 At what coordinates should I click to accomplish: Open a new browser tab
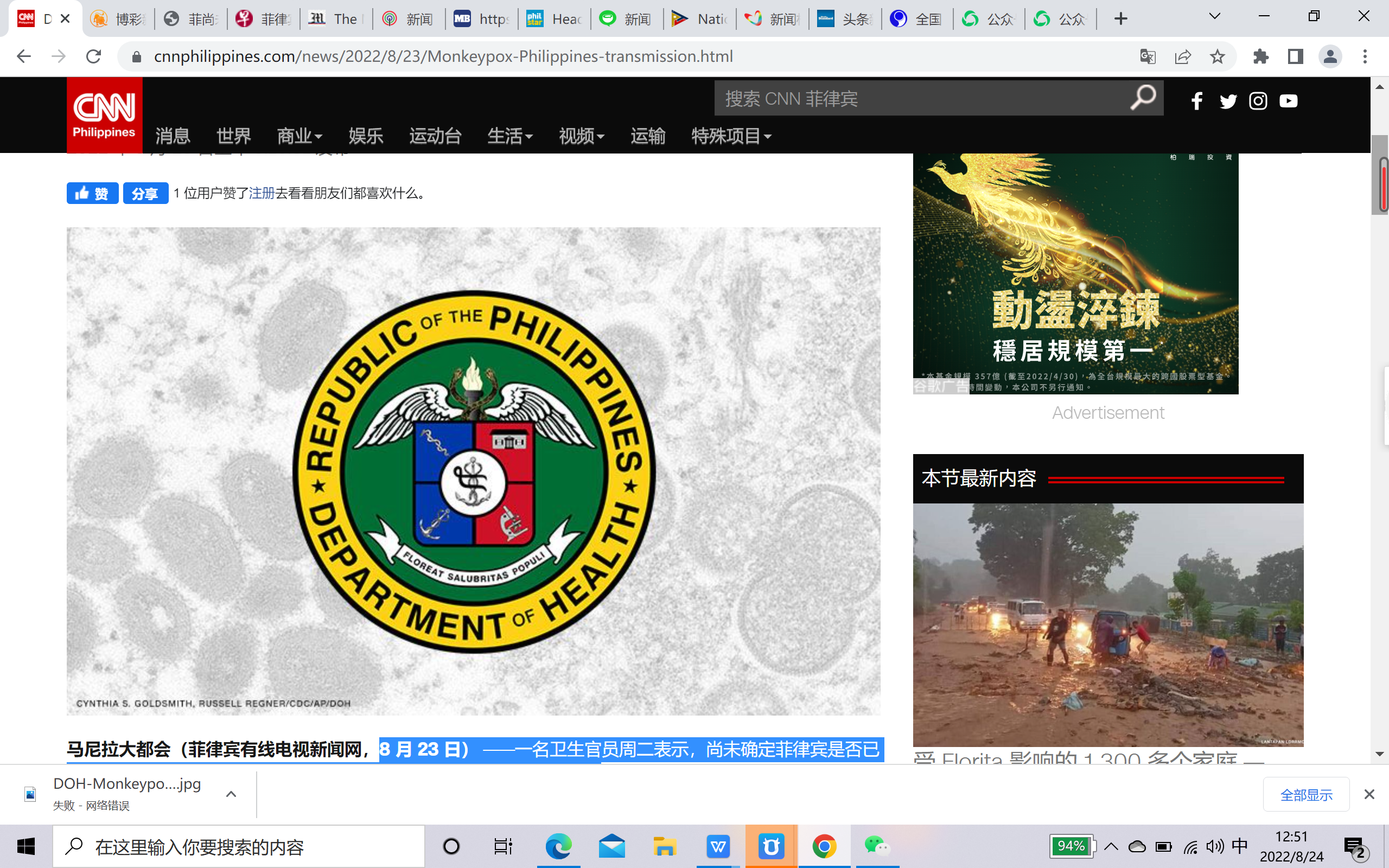pos(1120,19)
